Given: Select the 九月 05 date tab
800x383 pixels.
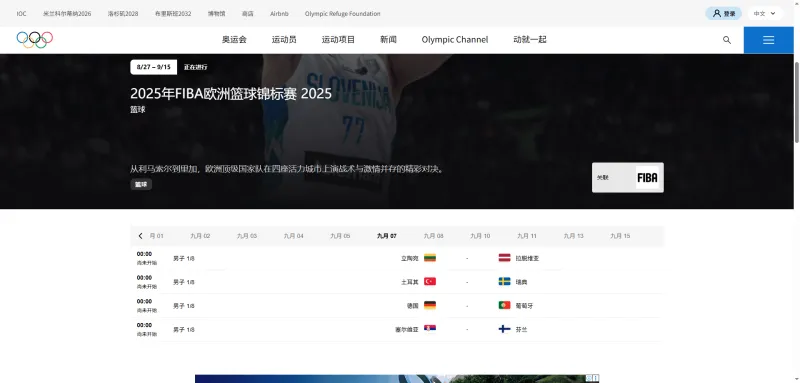Looking at the screenshot, I should coord(340,236).
